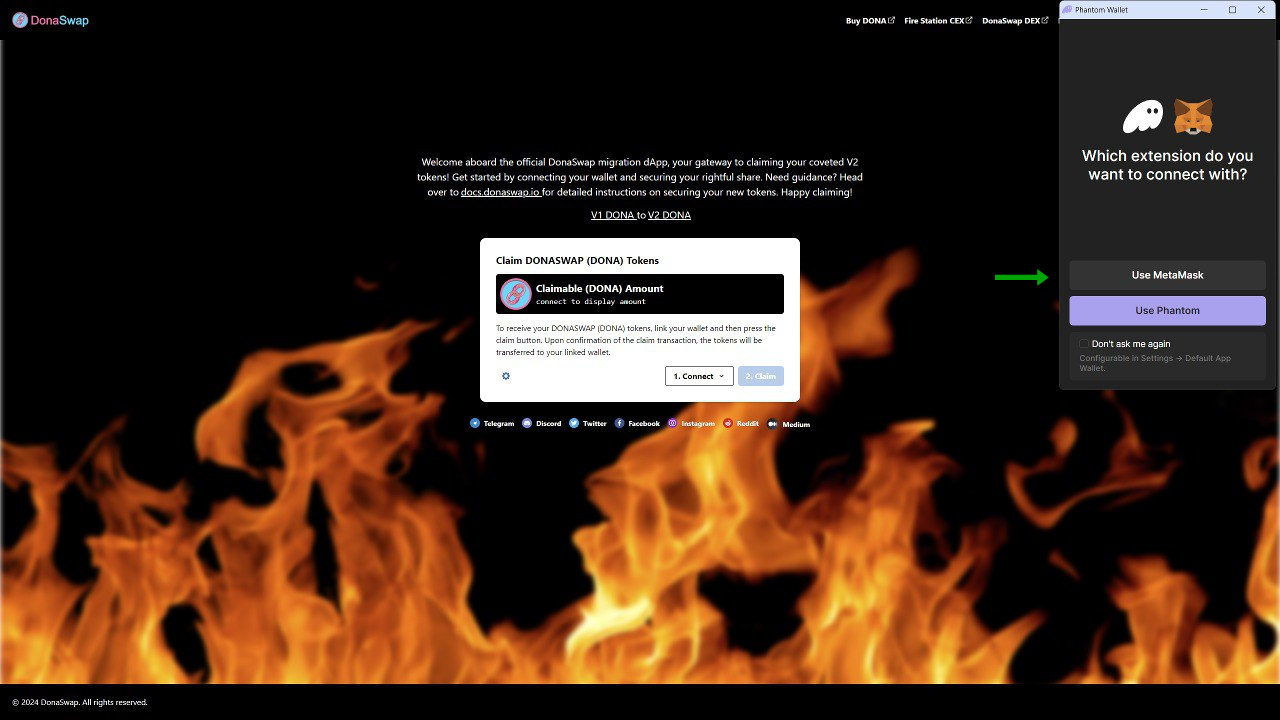
Task: Enable Don't ask me again checkbox
Action: [1084, 343]
